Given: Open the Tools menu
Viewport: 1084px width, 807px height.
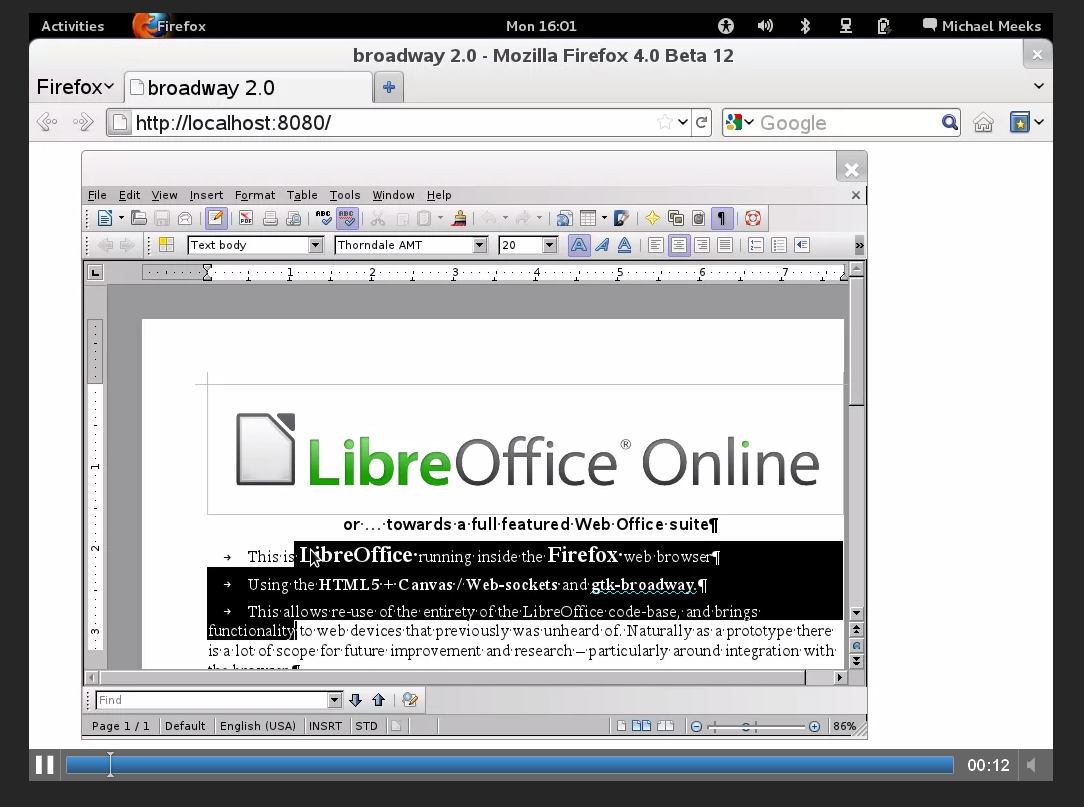Looking at the screenshot, I should tap(344, 195).
